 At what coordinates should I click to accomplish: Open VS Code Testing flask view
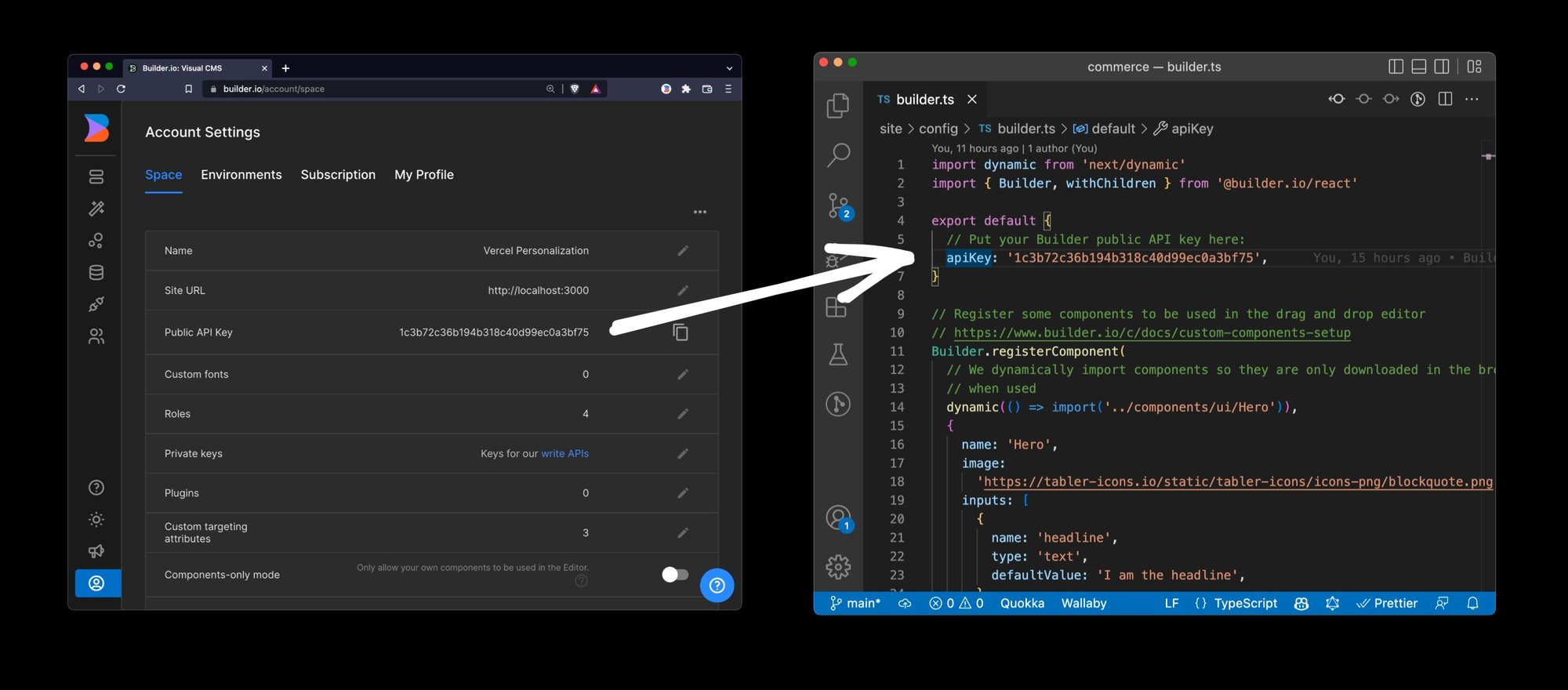coord(838,354)
